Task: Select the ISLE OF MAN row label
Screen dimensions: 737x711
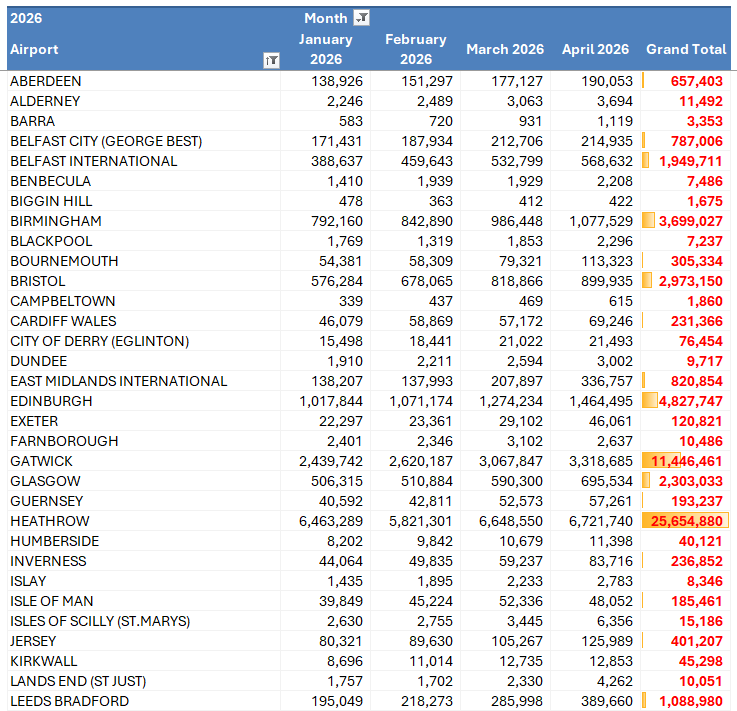Action: [52, 601]
